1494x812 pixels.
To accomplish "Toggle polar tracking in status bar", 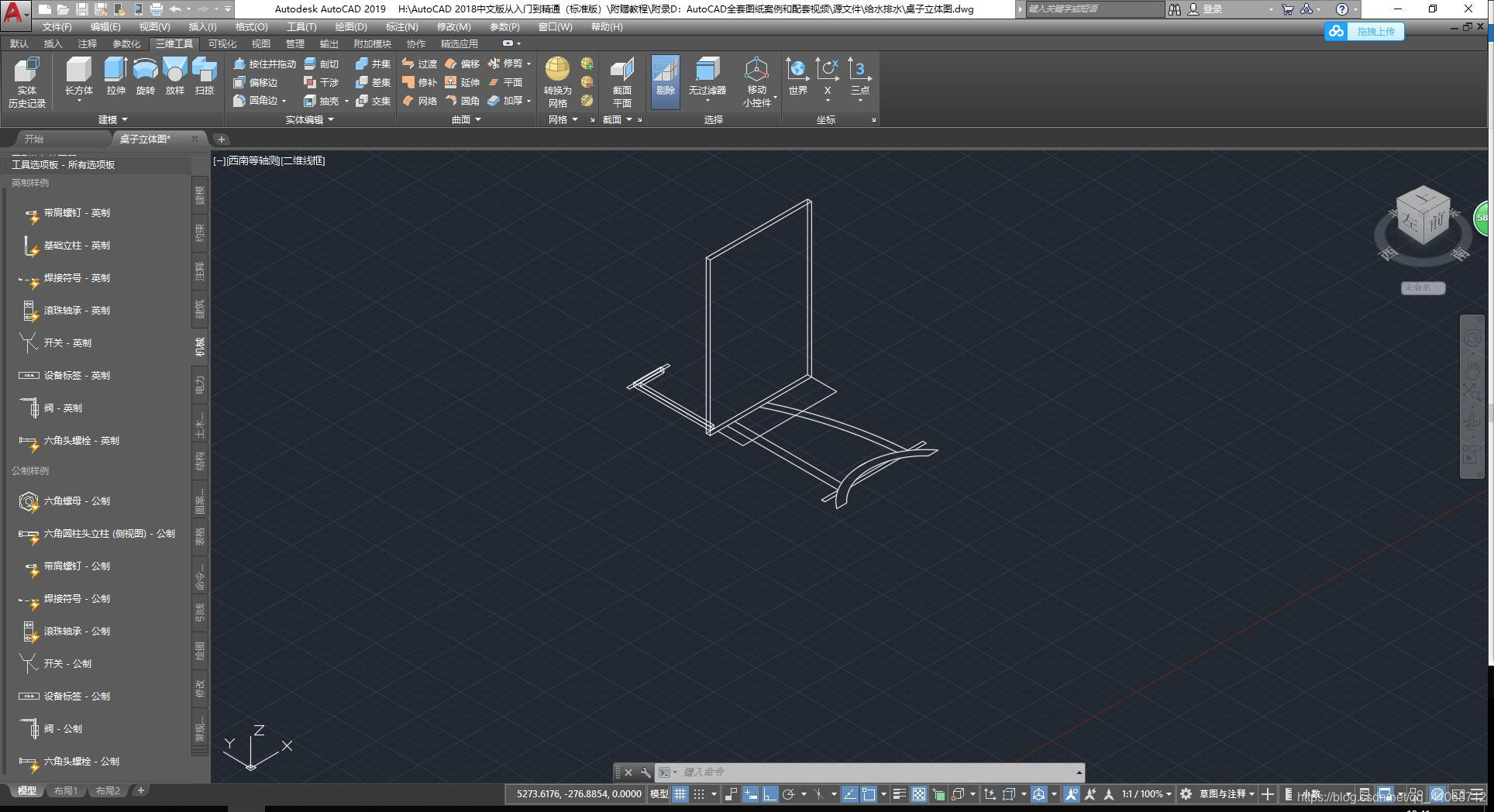I will (x=789, y=794).
